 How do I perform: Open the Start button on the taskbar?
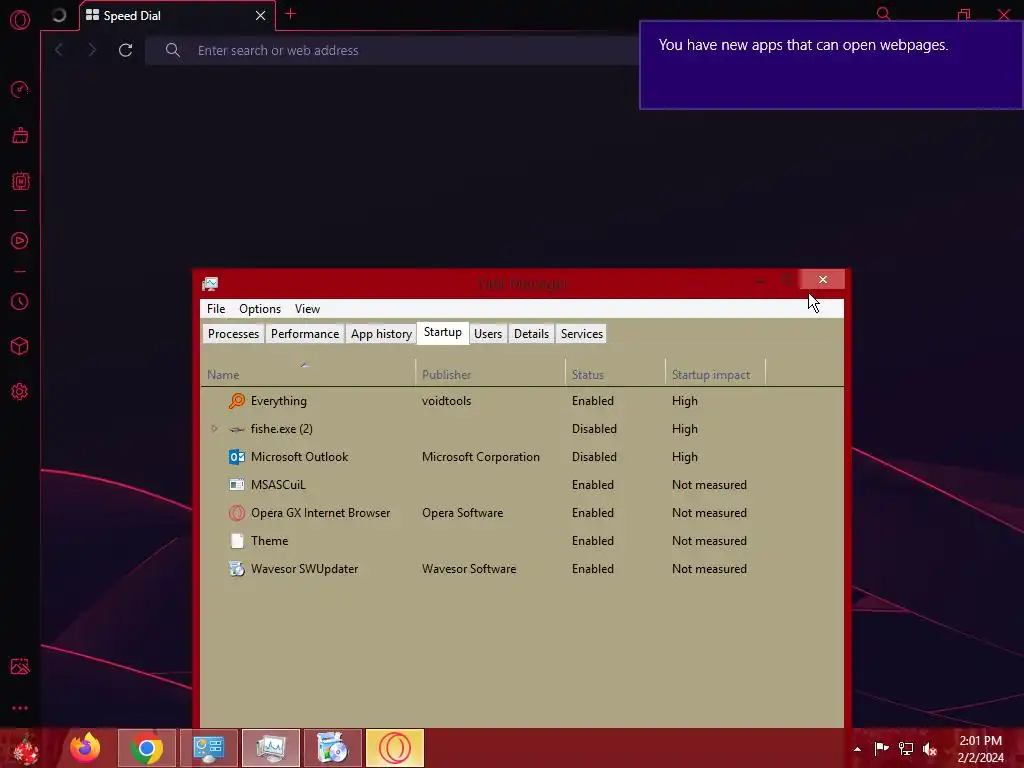click(x=25, y=748)
